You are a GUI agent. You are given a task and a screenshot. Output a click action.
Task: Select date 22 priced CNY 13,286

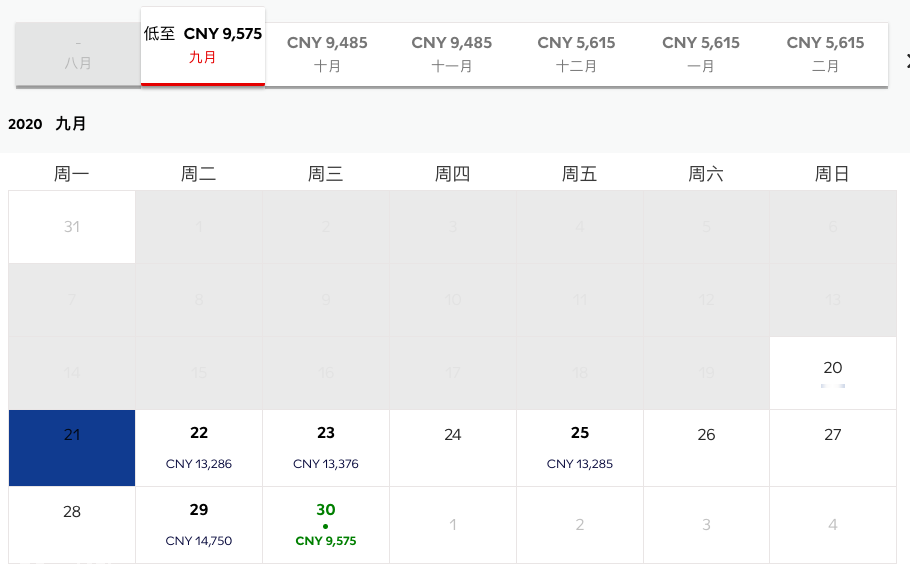pyautogui.click(x=199, y=448)
